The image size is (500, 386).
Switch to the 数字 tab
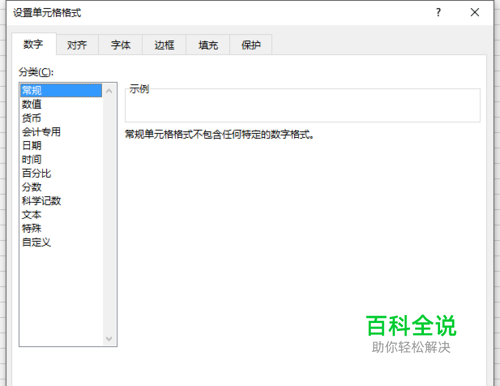point(34,44)
